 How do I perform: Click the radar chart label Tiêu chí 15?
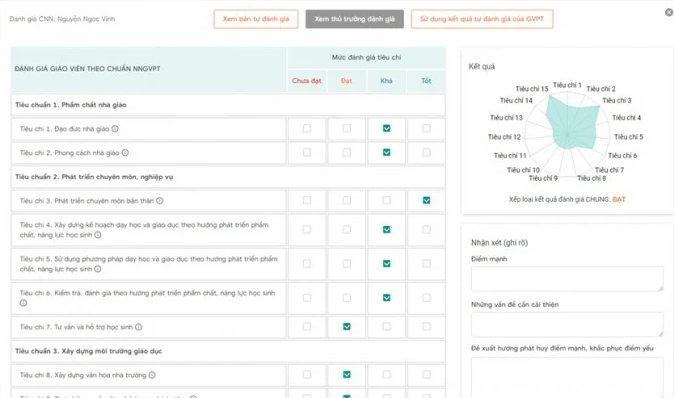pyautogui.click(x=532, y=89)
